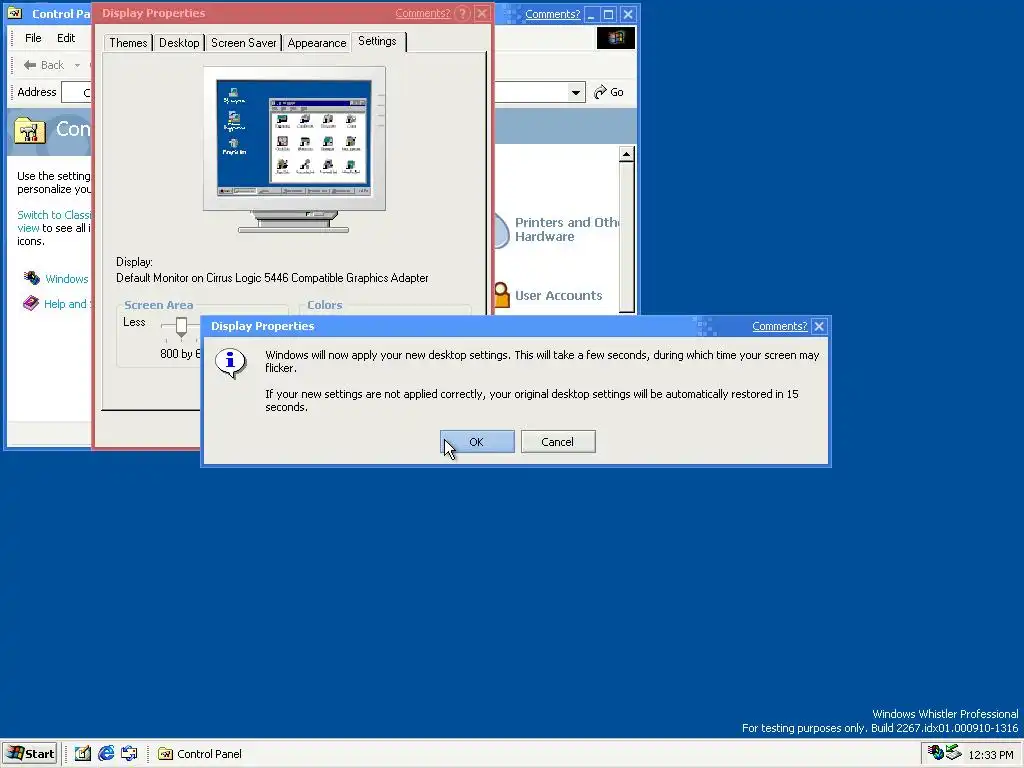Screen dimensions: 1024x768
Task: Click the 12:33 PM taskbar clock
Action: [x=991, y=755]
